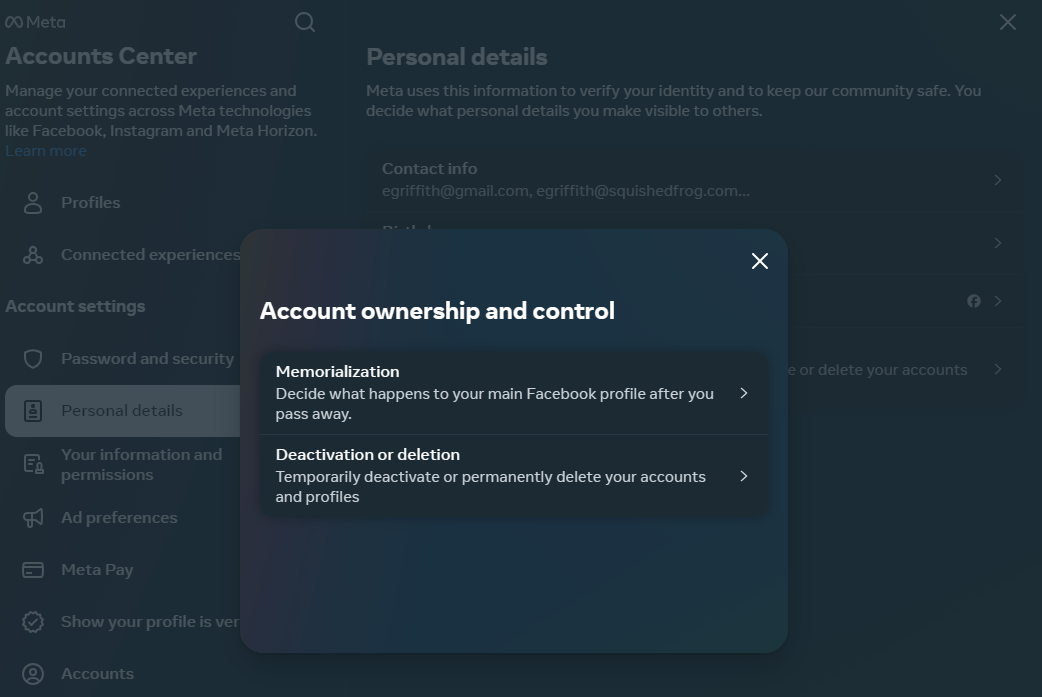This screenshot has height=697, width=1042.
Task: Open Ad preferences settings
Action: pyautogui.click(x=124, y=518)
